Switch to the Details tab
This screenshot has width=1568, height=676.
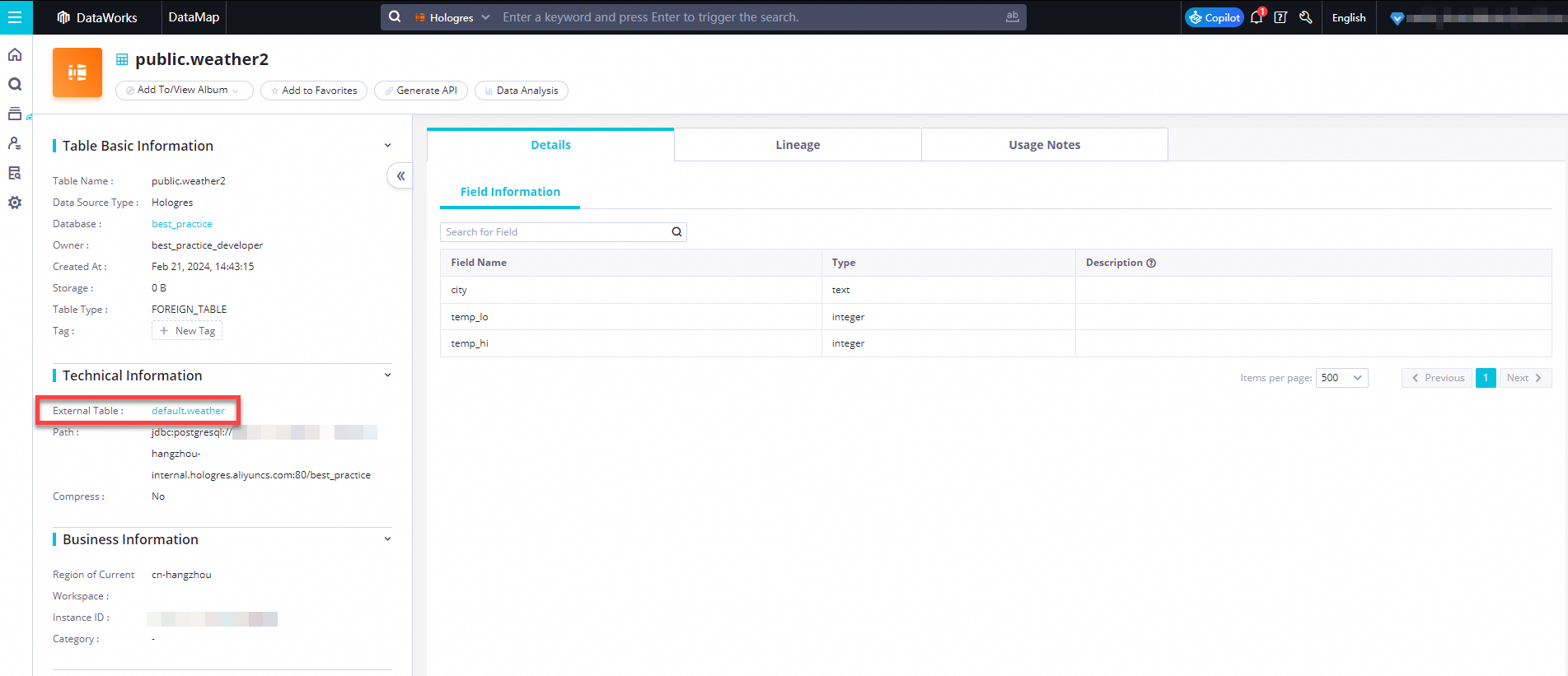point(550,145)
